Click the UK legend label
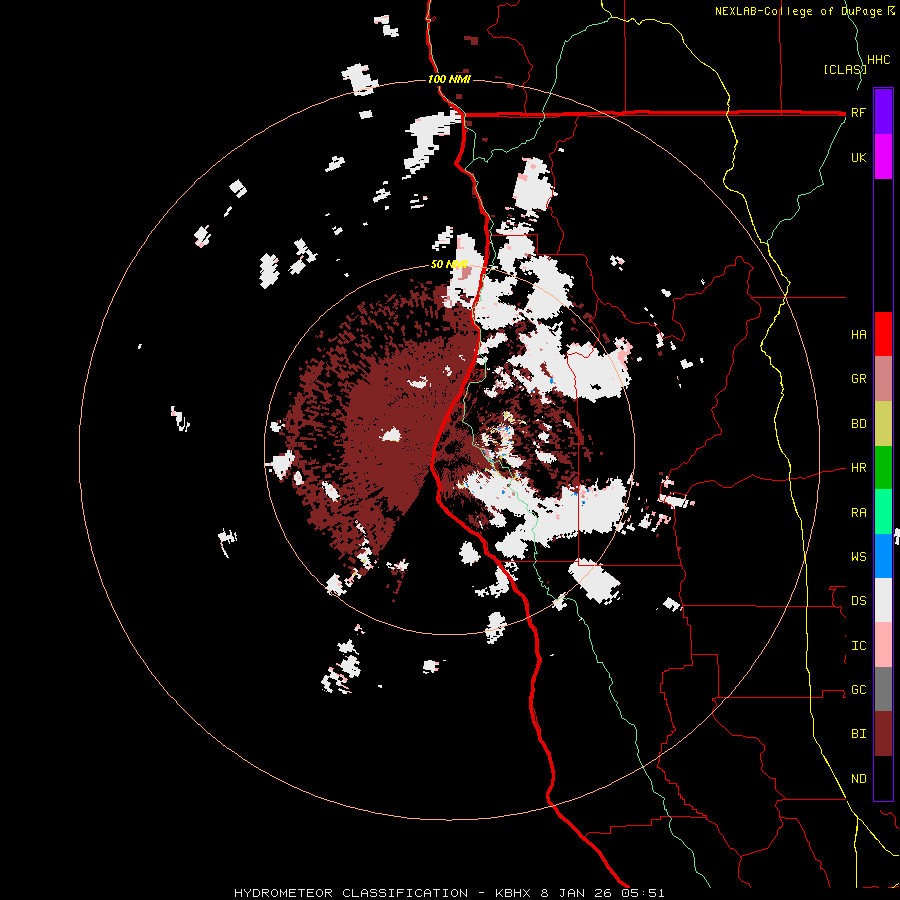 coord(858,157)
